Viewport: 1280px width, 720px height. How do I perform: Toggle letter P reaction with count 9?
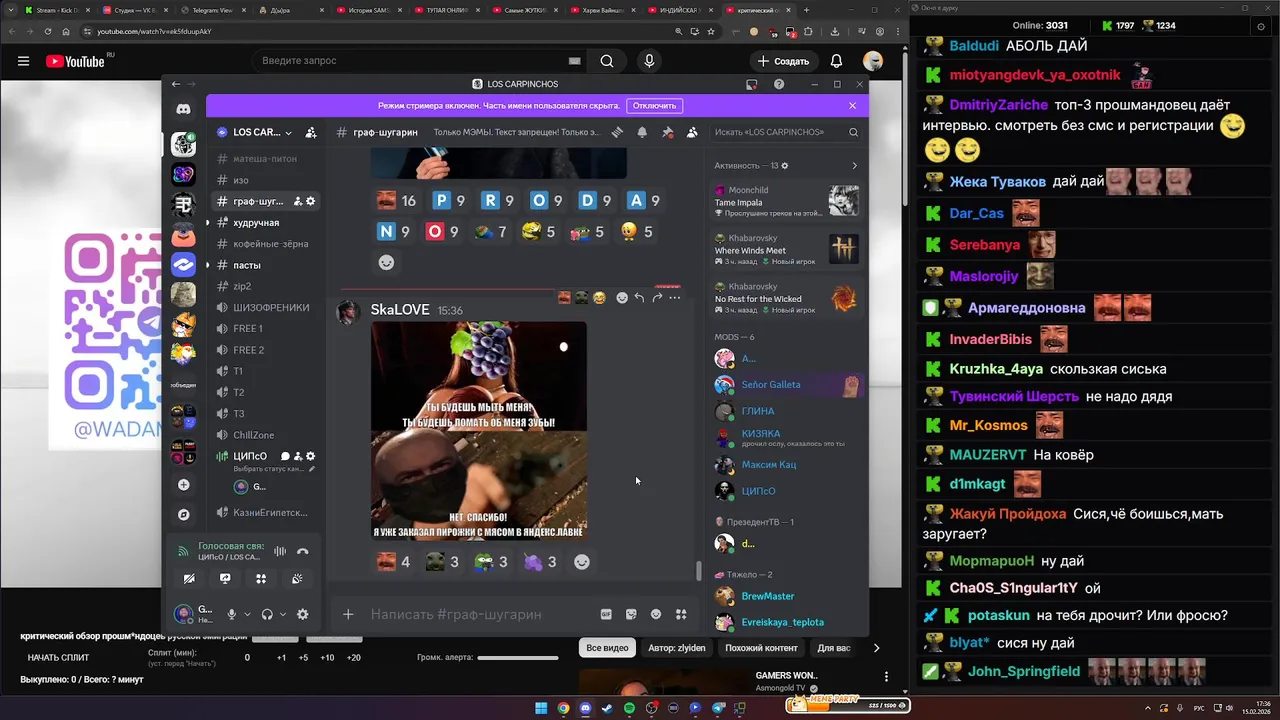pos(449,201)
